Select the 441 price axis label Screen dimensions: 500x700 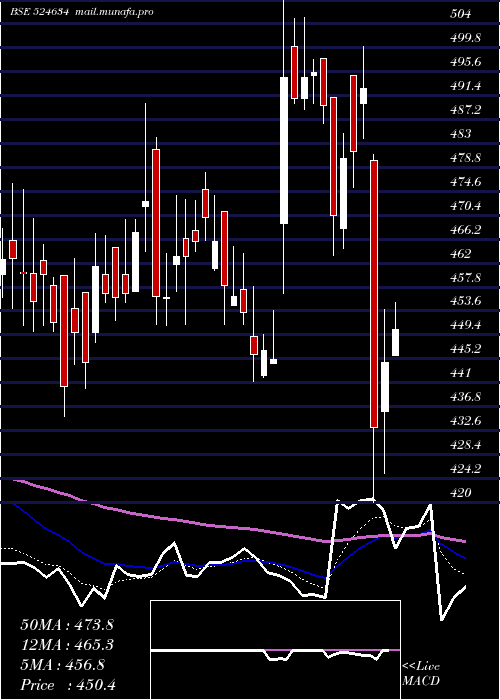click(x=460, y=373)
